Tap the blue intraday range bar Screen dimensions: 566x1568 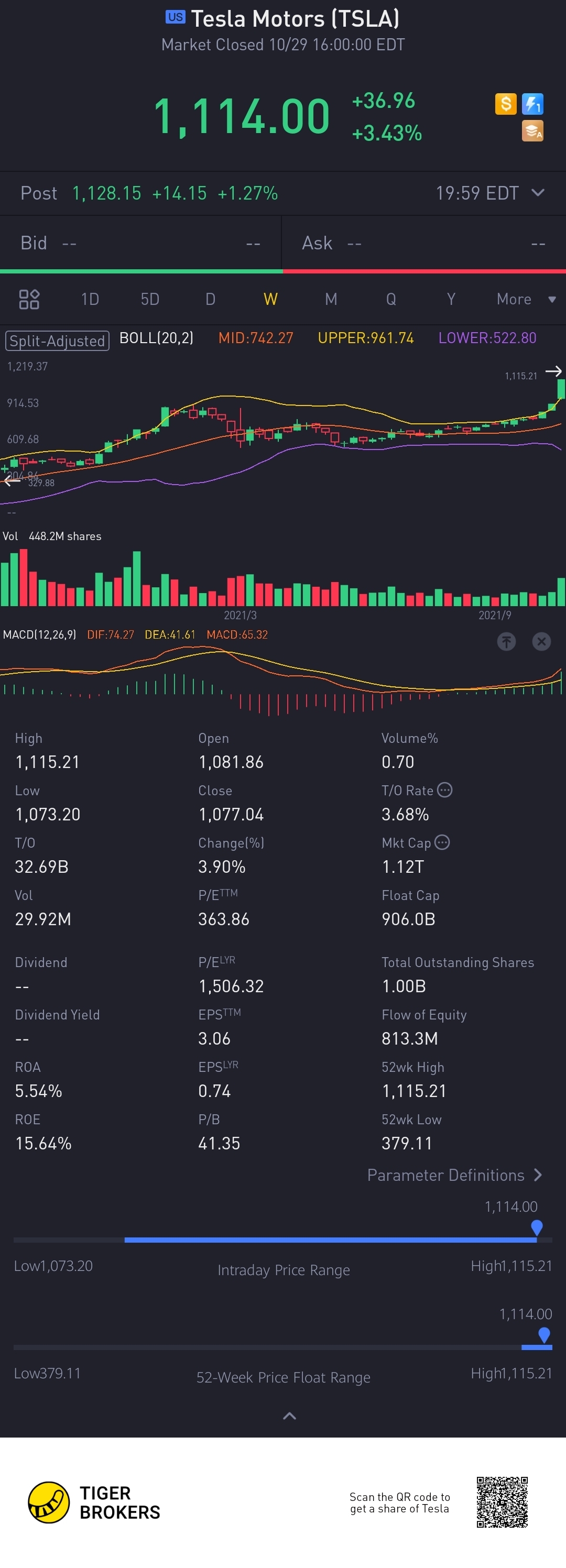coord(331,1240)
